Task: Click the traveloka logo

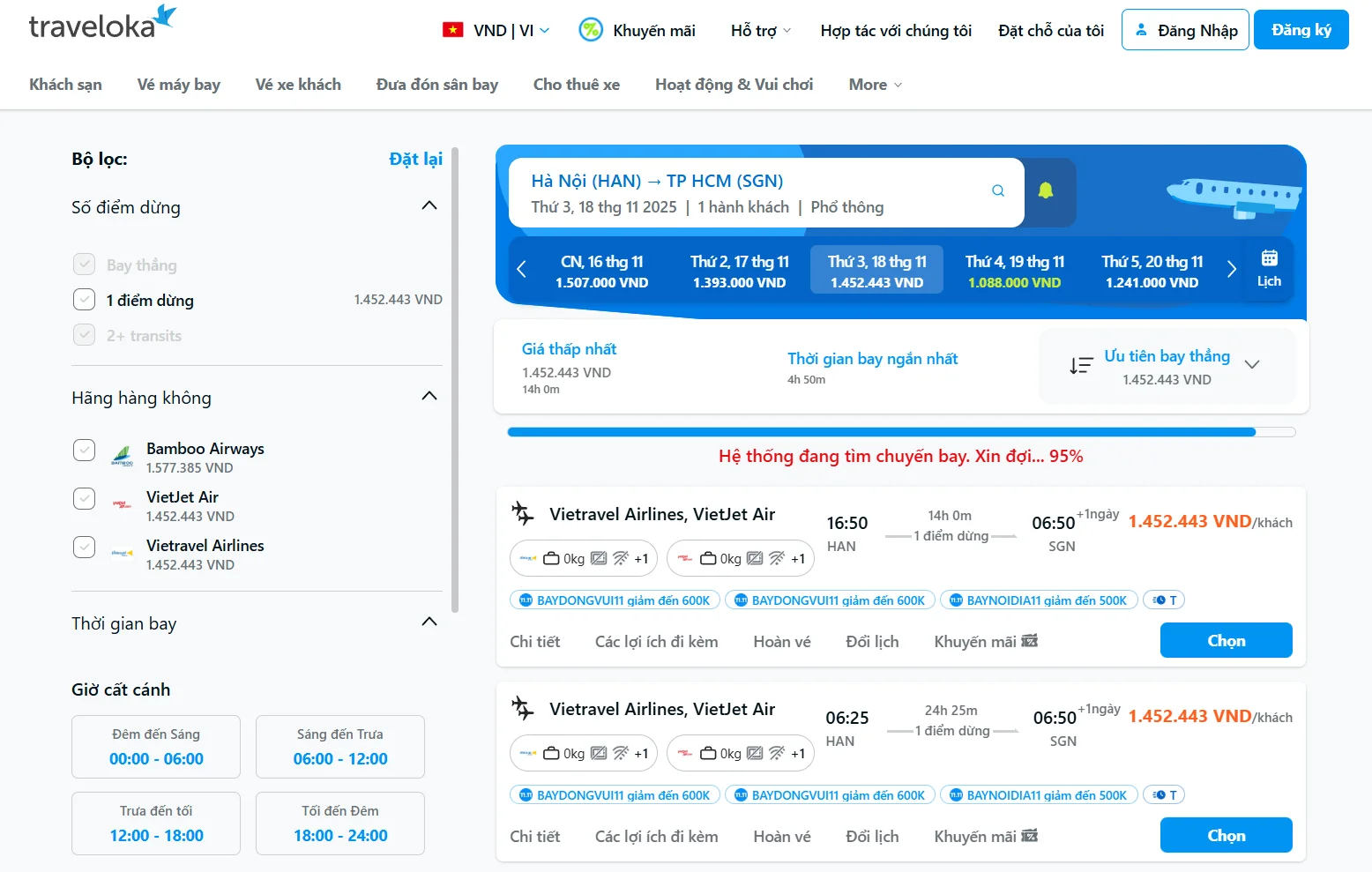Action: point(101,25)
